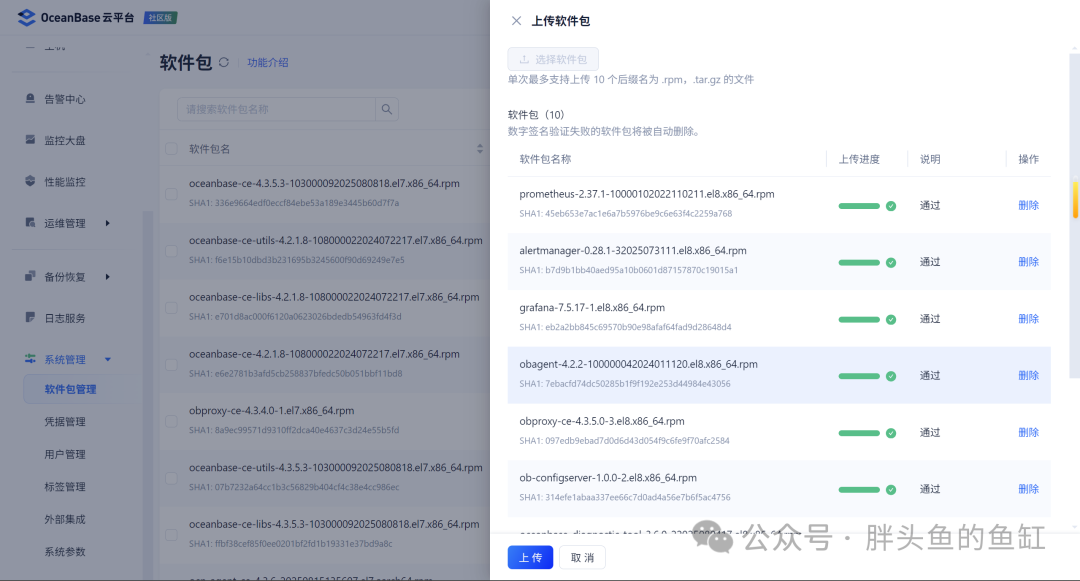
Task: Check the box for oceanbase-ce-4.3.5.3 package row
Action: tap(172, 193)
